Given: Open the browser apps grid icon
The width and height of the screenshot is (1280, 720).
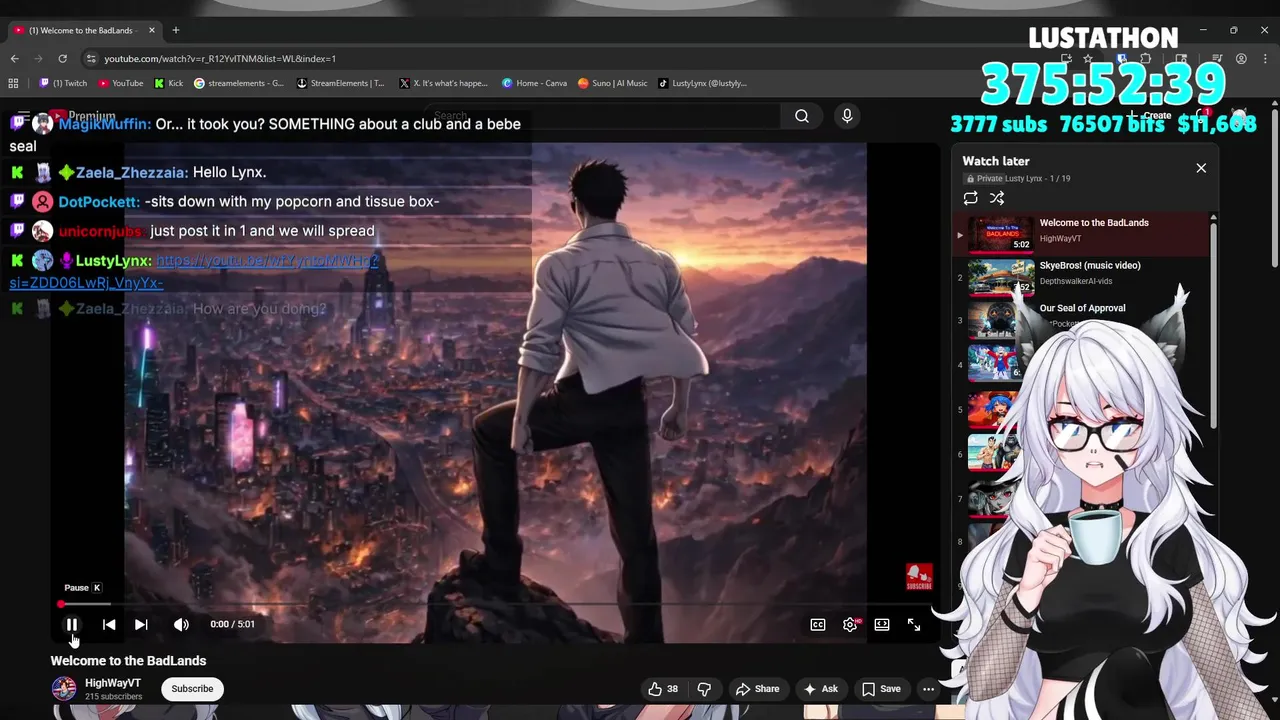Looking at the screenshot, I should [x=14, y=83].
